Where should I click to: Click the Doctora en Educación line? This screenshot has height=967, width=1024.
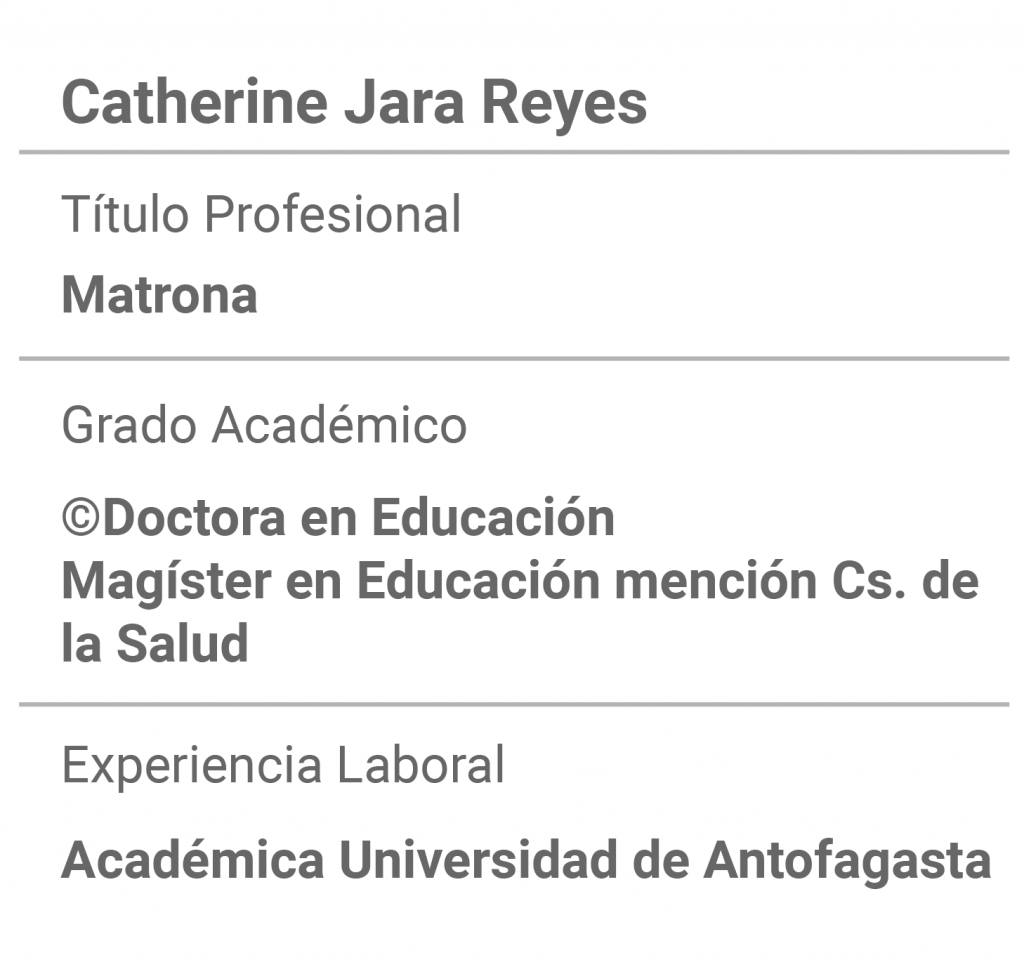click(338, 517)
